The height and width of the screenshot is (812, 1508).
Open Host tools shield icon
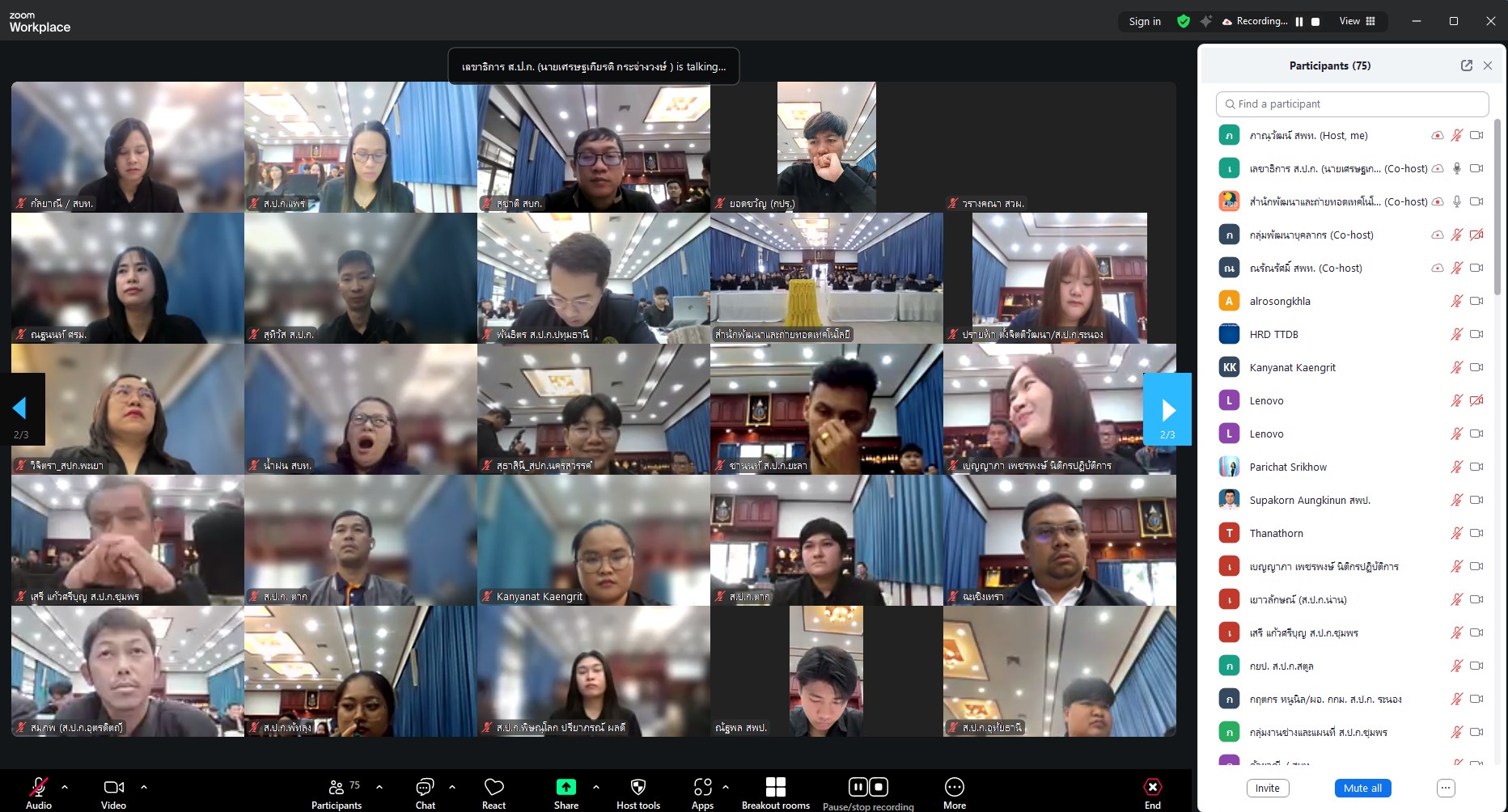point(638,788)
